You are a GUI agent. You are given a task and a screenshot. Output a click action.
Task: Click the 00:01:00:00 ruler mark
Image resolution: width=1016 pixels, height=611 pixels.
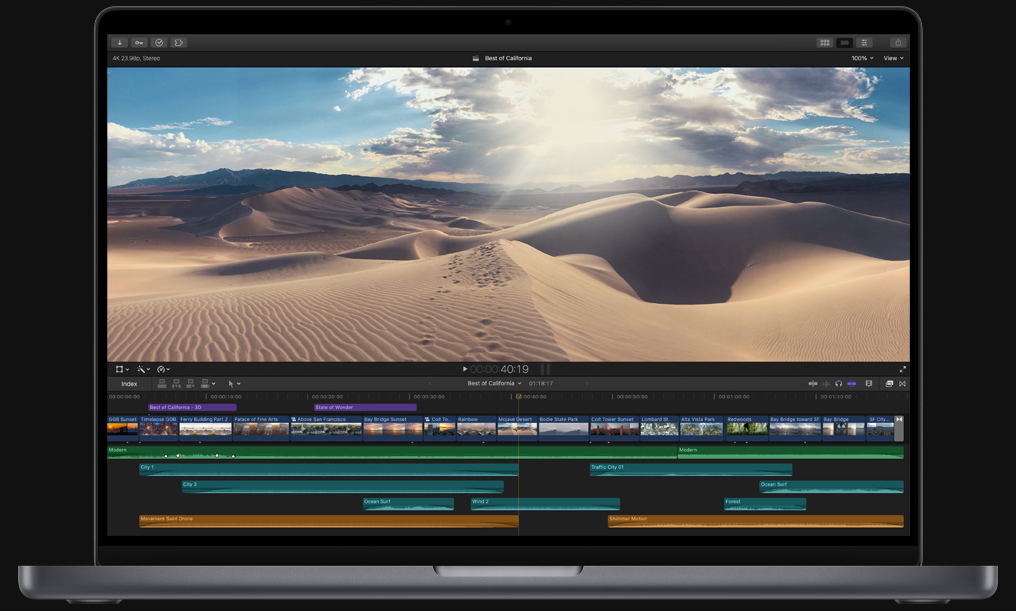(733, 397)
